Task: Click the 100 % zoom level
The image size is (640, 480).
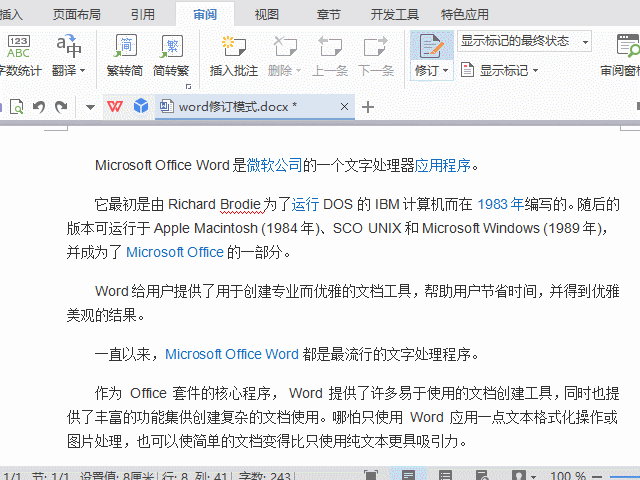Action: tap(567, 476)
